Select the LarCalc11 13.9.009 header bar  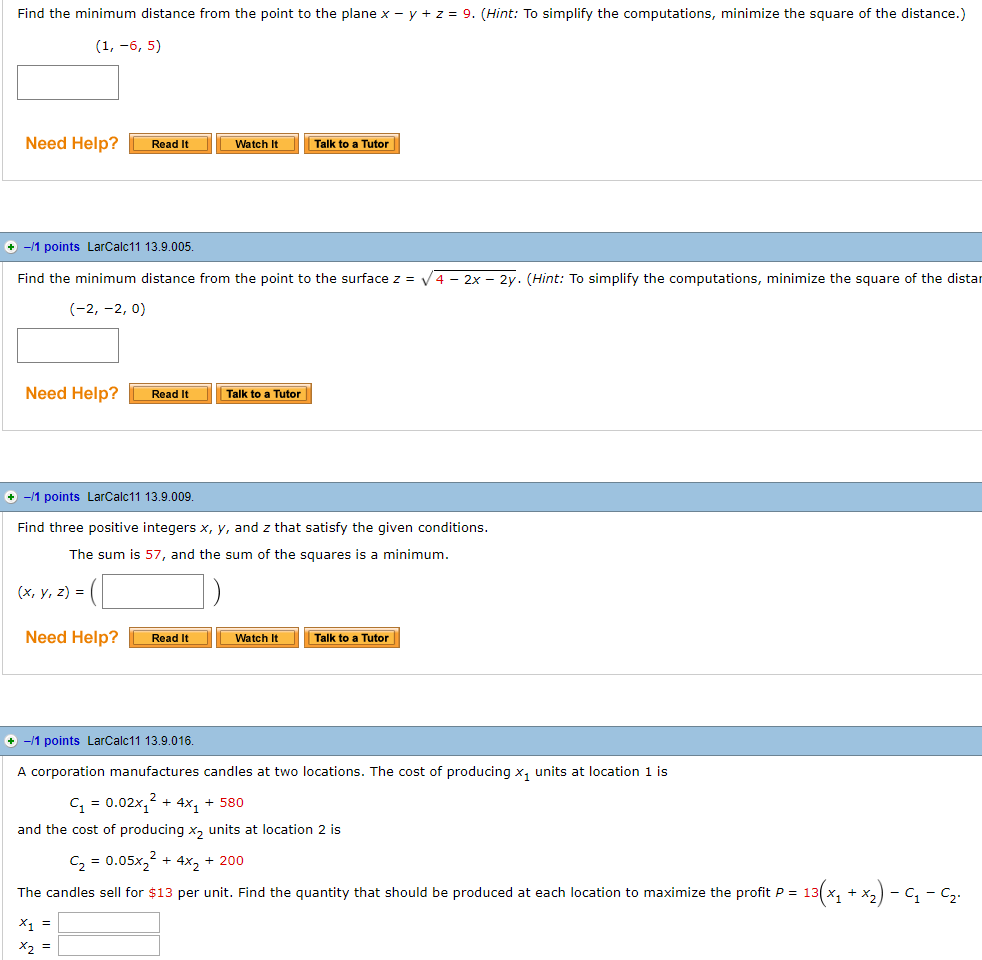click(x=500, y=496)
